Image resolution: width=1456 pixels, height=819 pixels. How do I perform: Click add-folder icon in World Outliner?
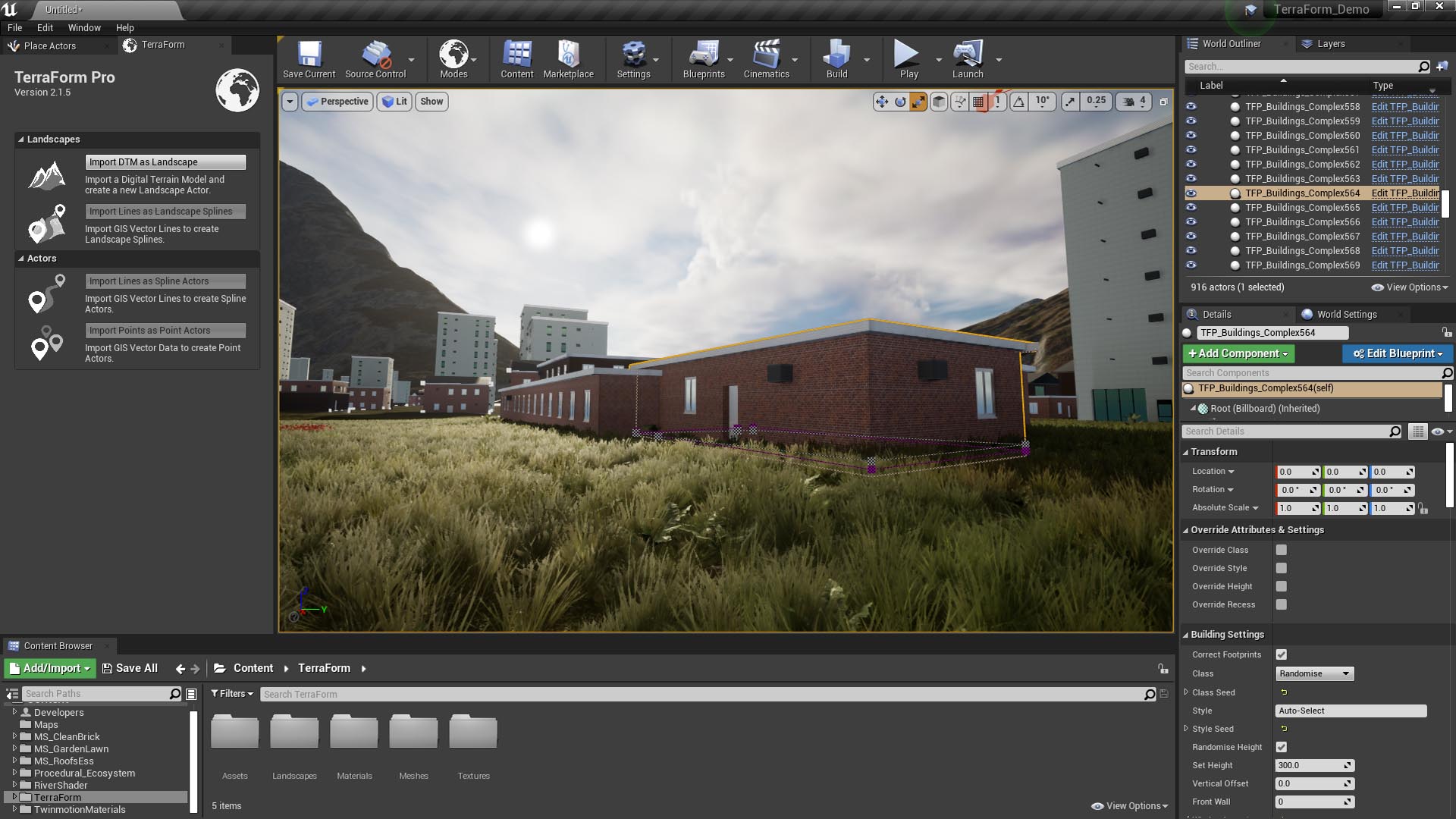tap(1442, 67)
